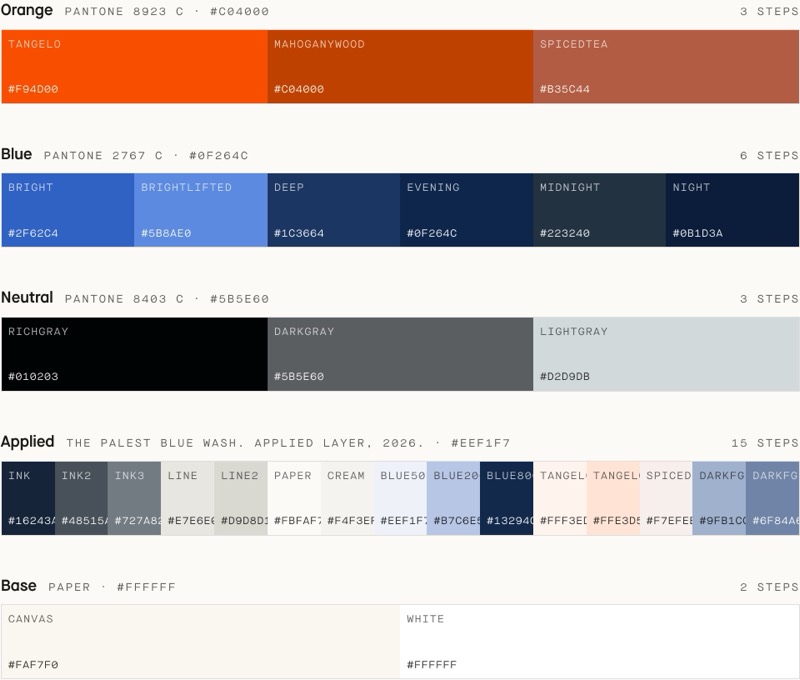Click the Neutral section heading

(27, 297)
